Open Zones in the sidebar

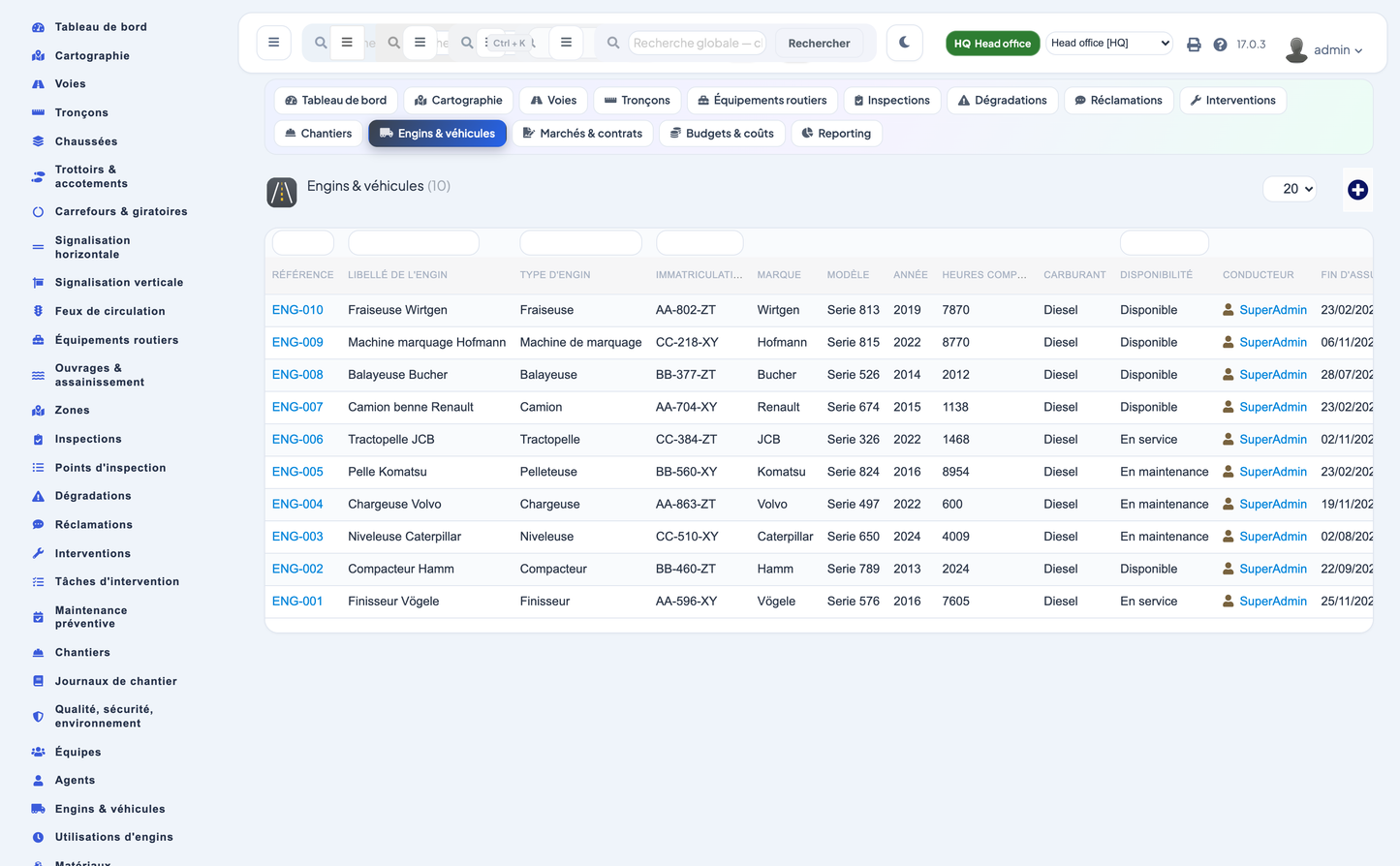(72, 411)
